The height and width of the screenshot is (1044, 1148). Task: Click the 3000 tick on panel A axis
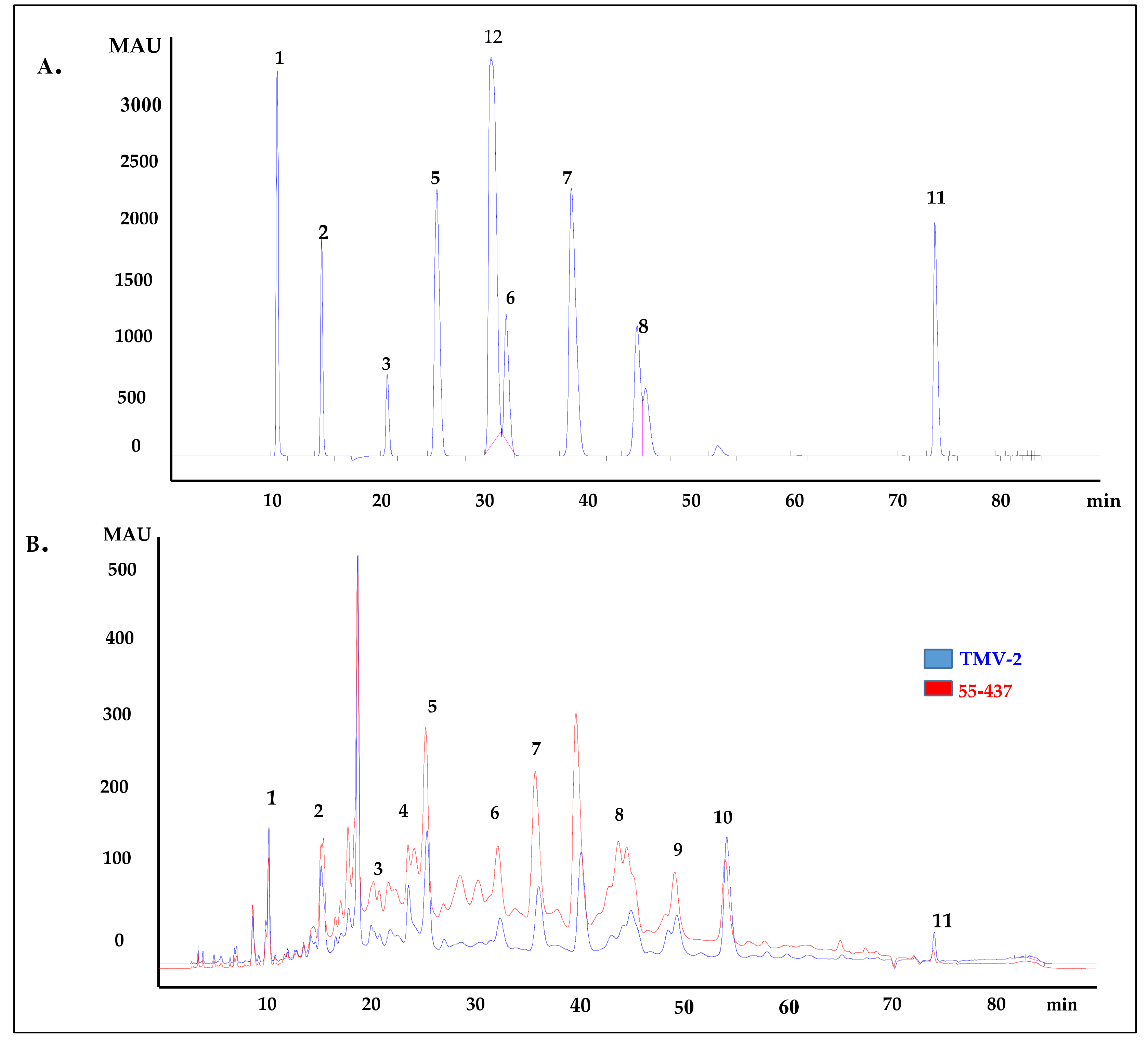tap(141, 105)
